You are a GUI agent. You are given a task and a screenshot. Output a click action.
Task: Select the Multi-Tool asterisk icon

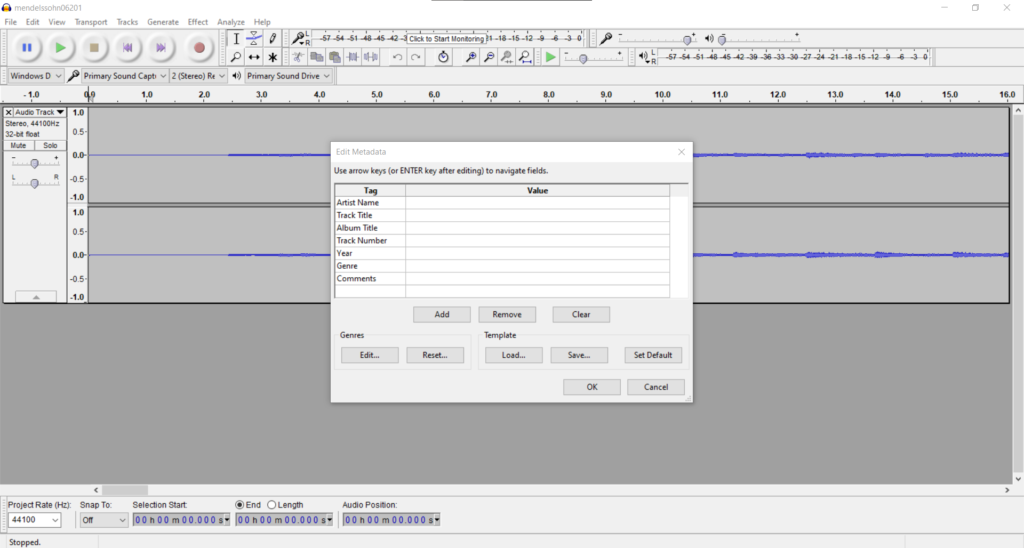(x=272, y=58)
